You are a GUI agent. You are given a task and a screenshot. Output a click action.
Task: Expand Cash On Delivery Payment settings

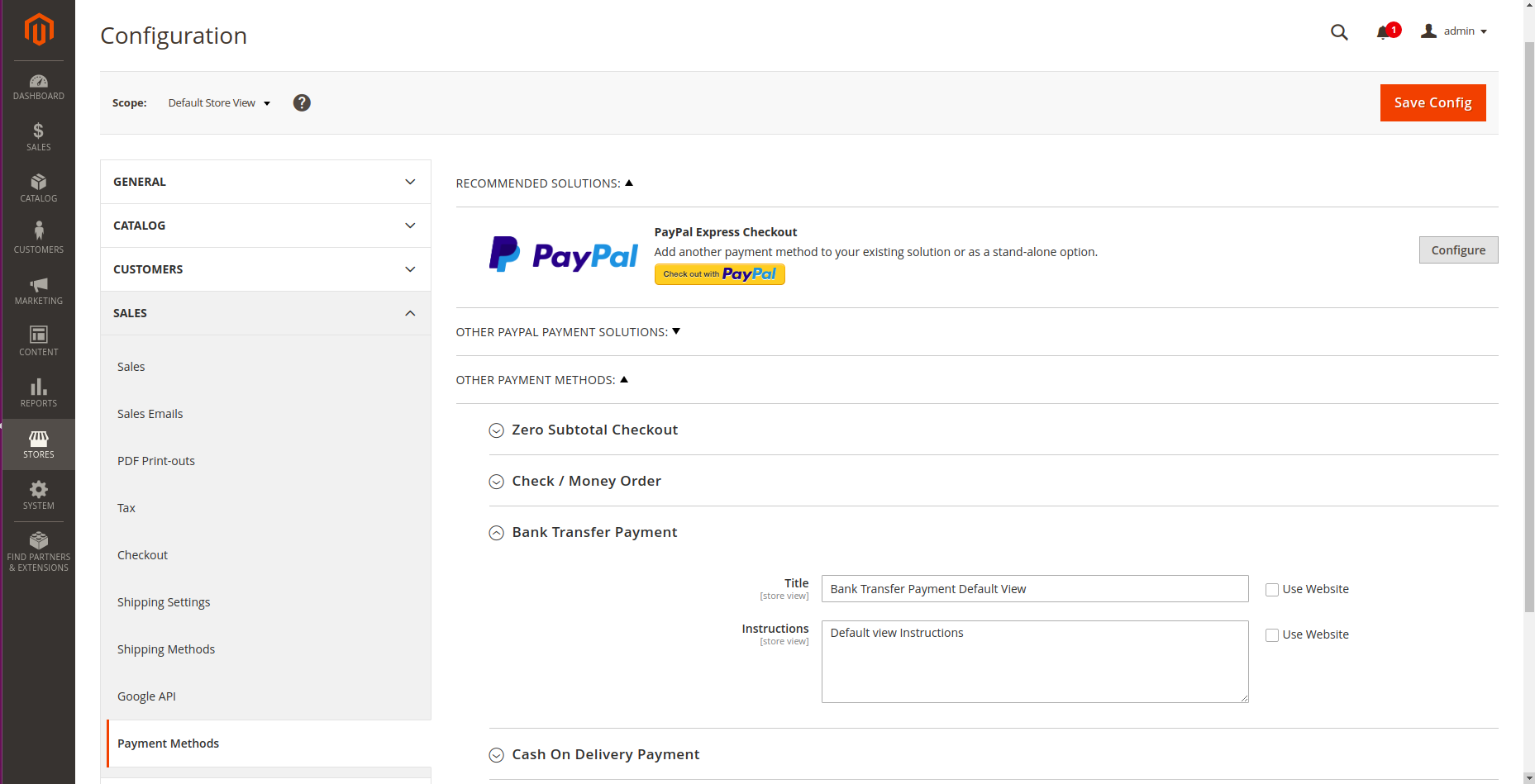pos(594,754)
